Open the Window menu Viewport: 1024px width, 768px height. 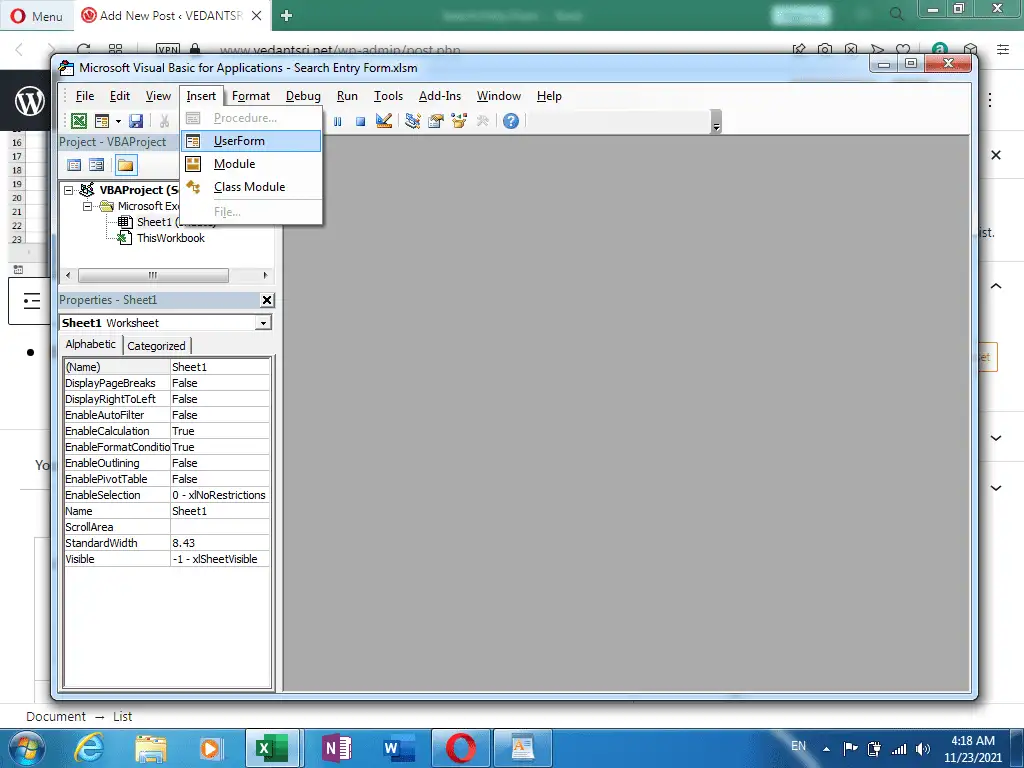pyautogui.click(x=498, y=96)
